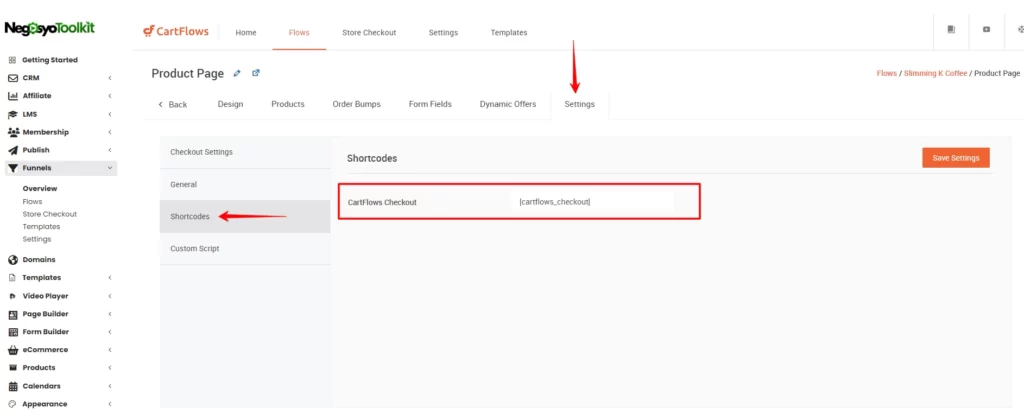
Task: Select the step Settings tab
Action: click(580, 104)
